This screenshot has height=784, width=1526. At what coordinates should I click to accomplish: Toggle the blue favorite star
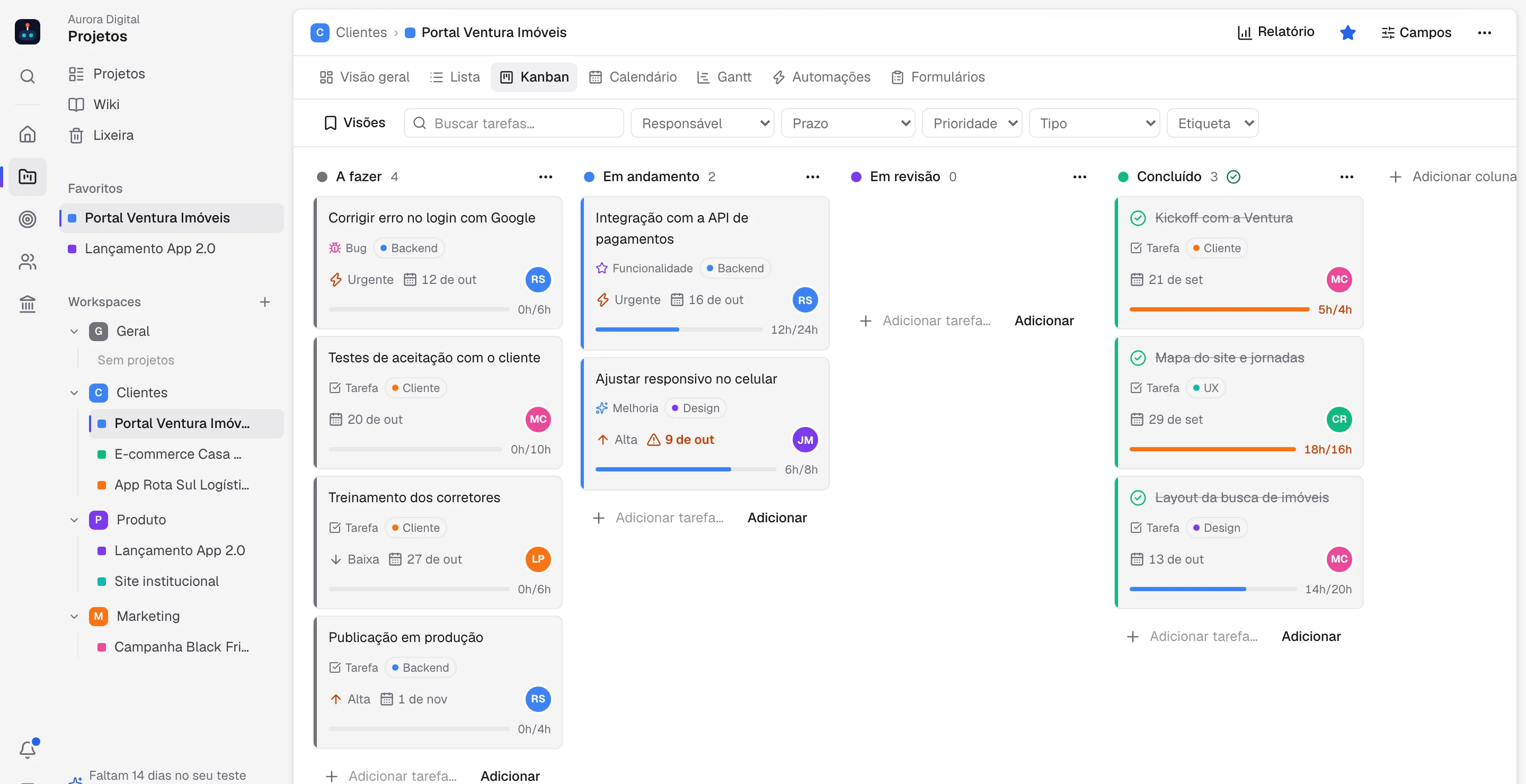click(1347, 32)
